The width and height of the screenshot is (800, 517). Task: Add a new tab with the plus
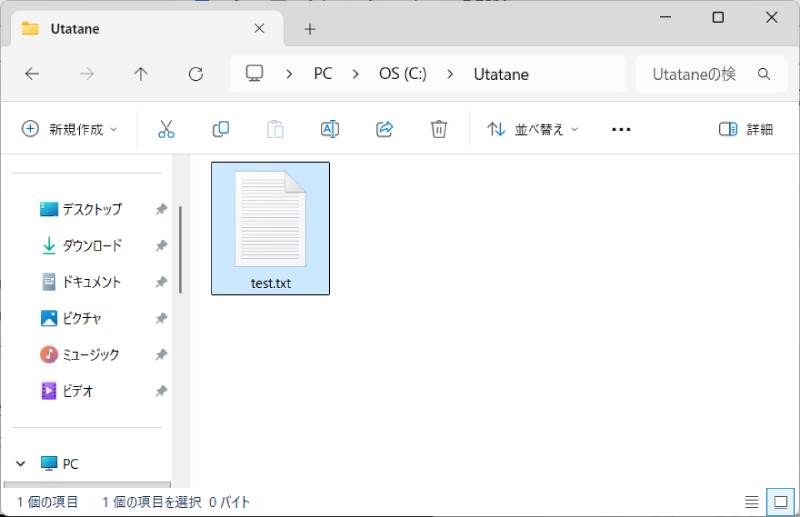[x=310, y=29]
